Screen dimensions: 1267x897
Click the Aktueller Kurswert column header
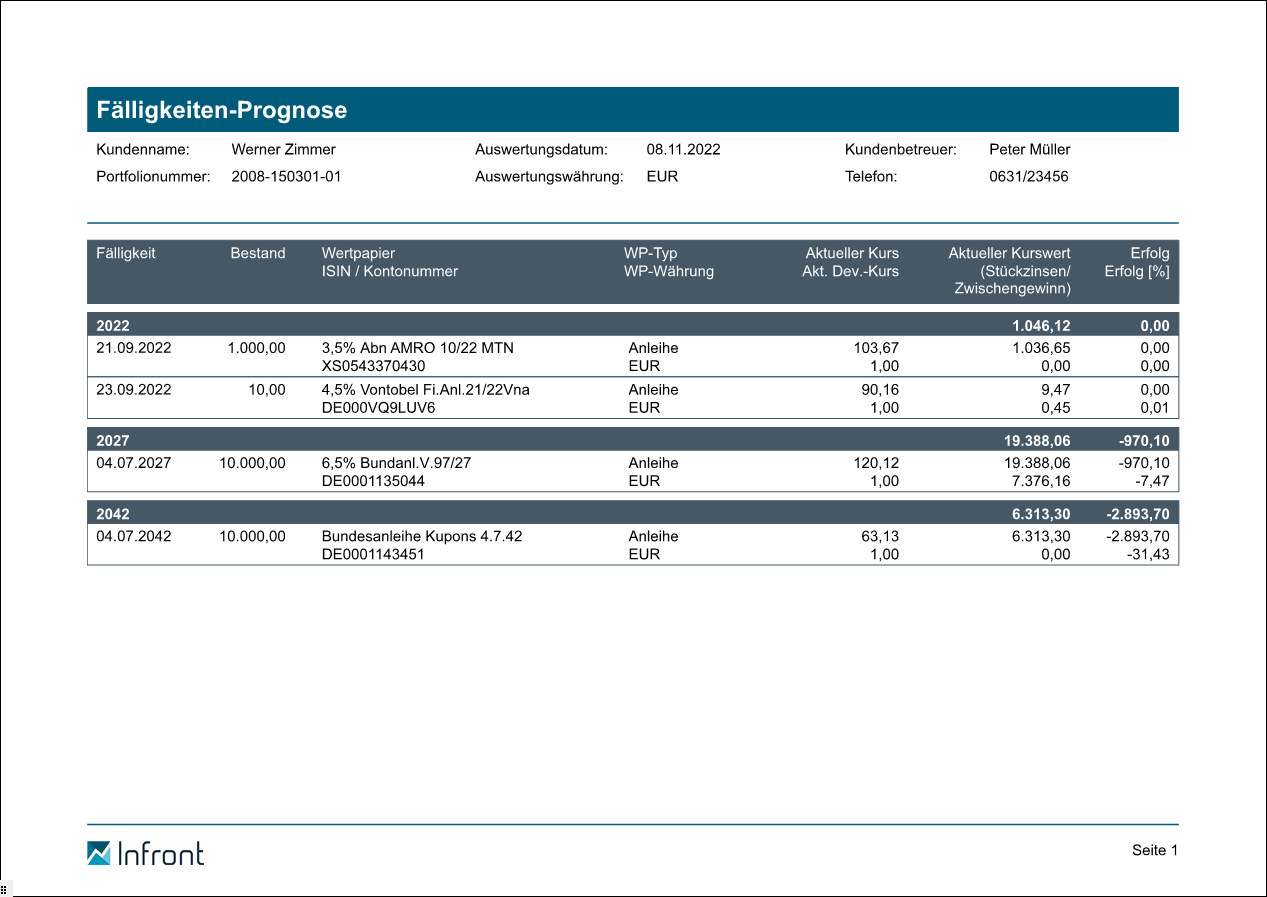point(1009,254)
